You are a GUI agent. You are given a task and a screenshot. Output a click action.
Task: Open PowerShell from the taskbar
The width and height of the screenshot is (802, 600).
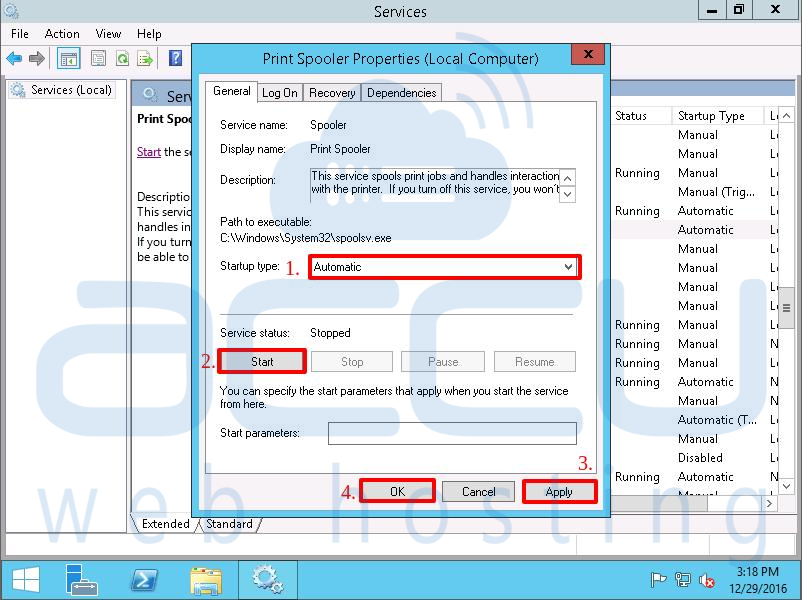[x=144, y=580]
